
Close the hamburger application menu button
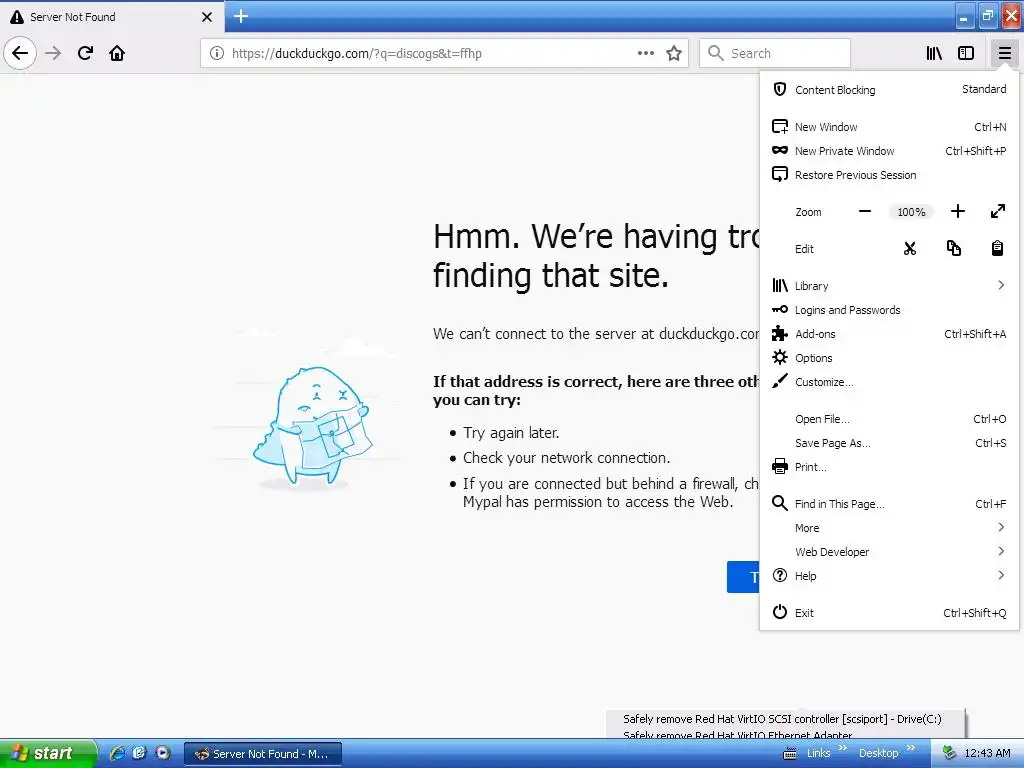(x=1004, y=54)
